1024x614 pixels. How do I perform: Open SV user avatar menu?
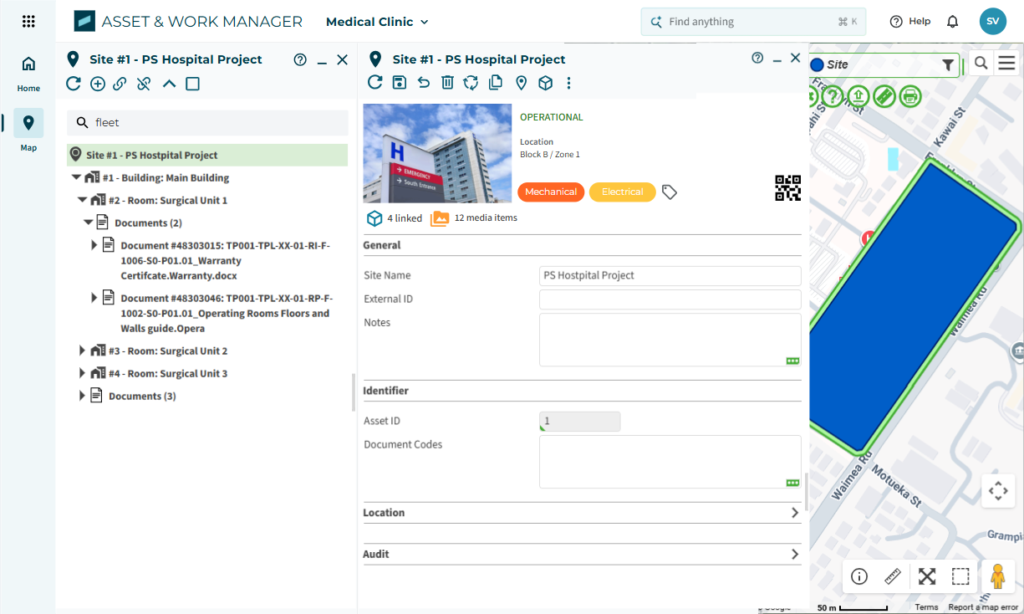pyautogui.click(x=993, y=22)
